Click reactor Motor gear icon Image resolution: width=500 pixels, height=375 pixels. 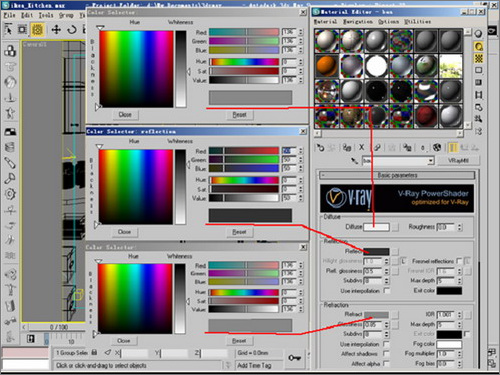[10, 194]
